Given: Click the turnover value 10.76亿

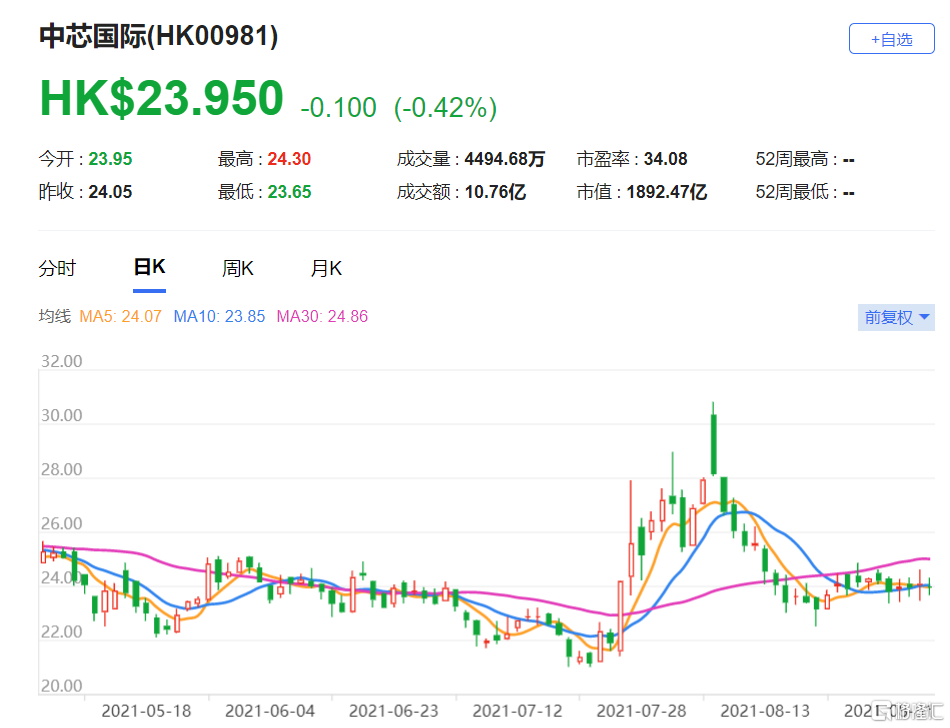Looking at the screenshot, I should [495, 192].
